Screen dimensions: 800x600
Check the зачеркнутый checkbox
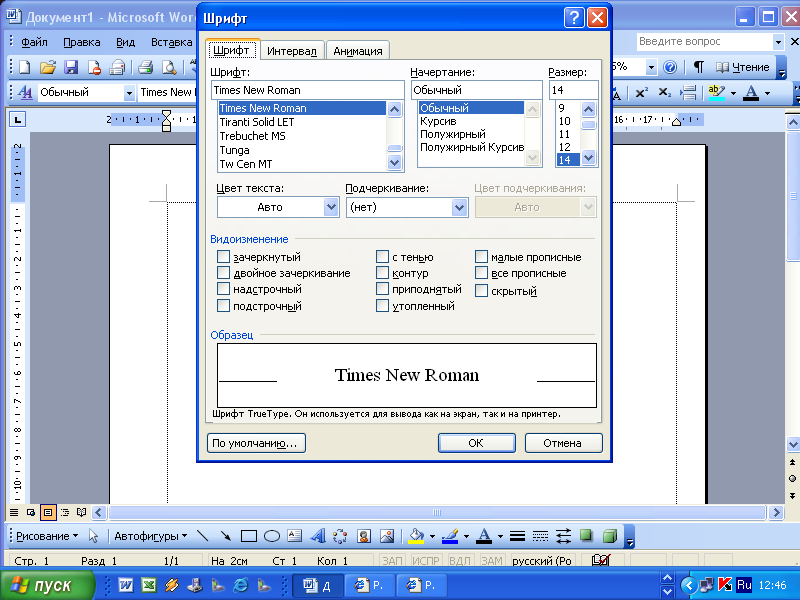223,256
